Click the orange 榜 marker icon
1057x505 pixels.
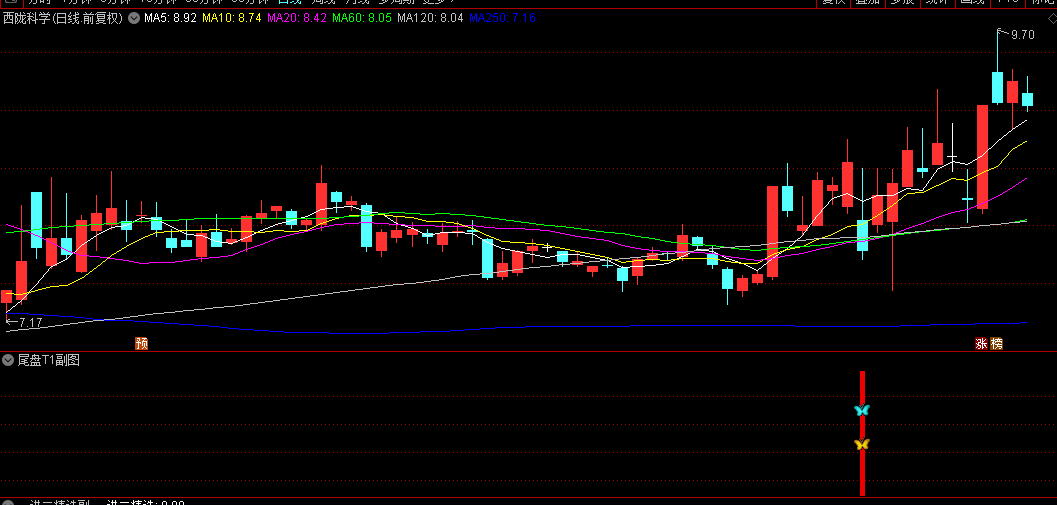[996, 343]
